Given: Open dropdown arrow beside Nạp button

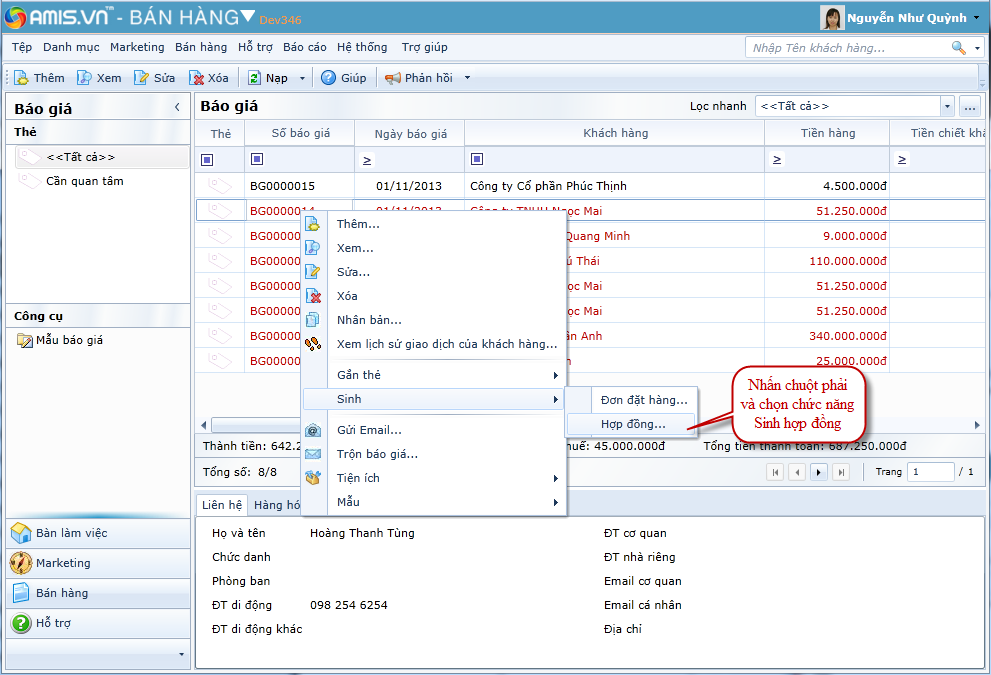Looking at the screenshot, I should point(302,78).
